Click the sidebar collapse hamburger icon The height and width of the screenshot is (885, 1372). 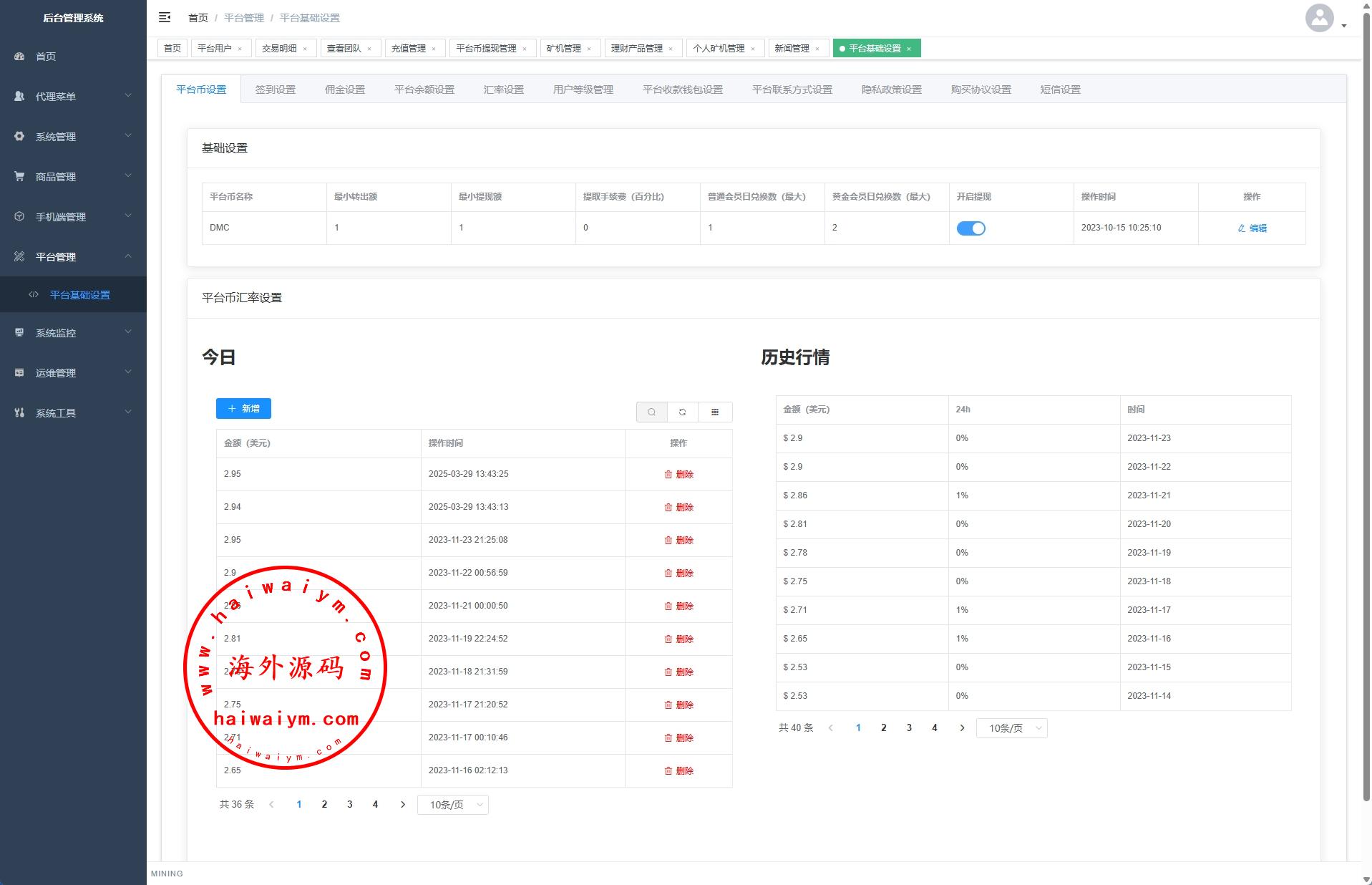pyautogui.click(x=165, y=17)
